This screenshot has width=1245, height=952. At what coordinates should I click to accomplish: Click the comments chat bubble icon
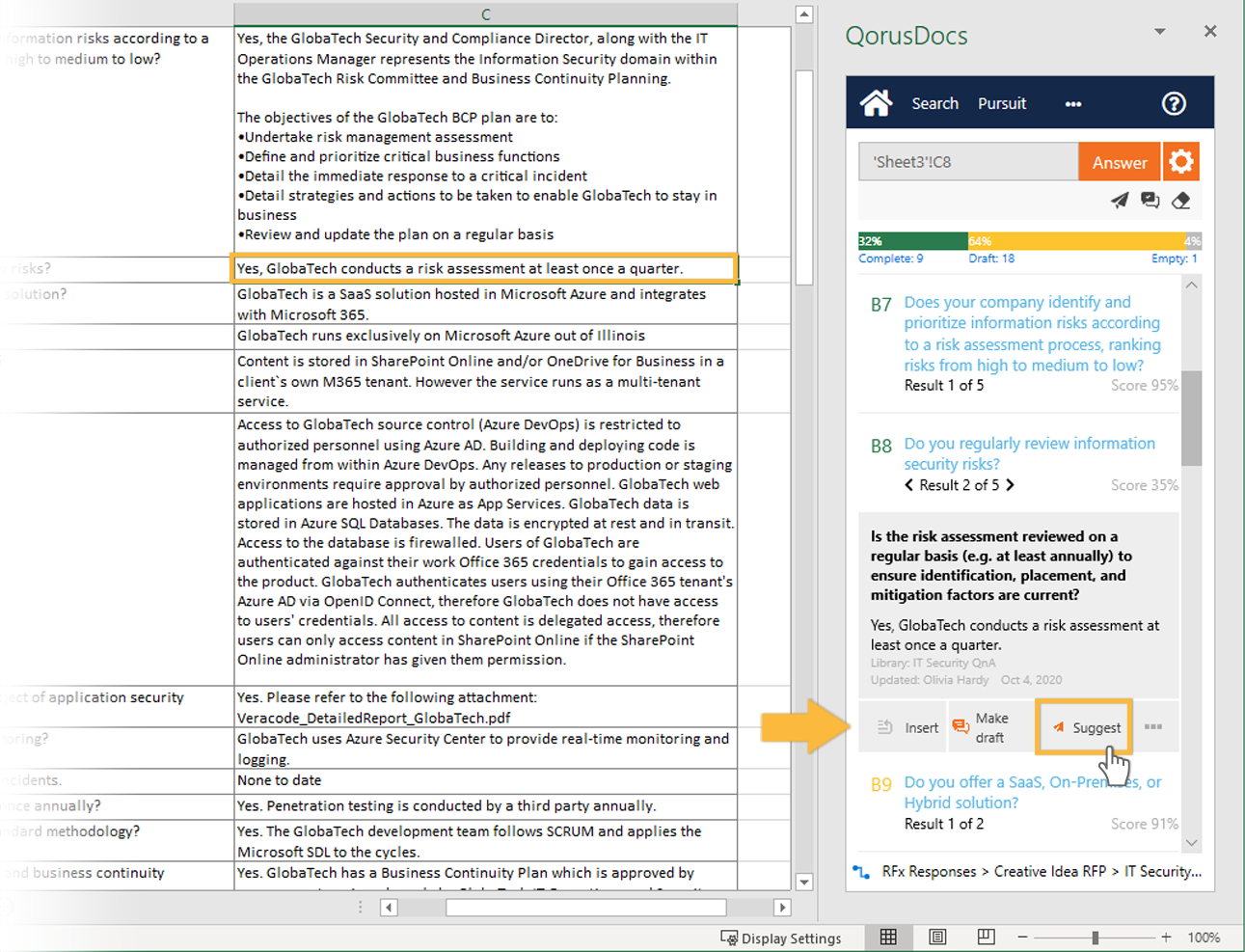tap(1150, 201)
